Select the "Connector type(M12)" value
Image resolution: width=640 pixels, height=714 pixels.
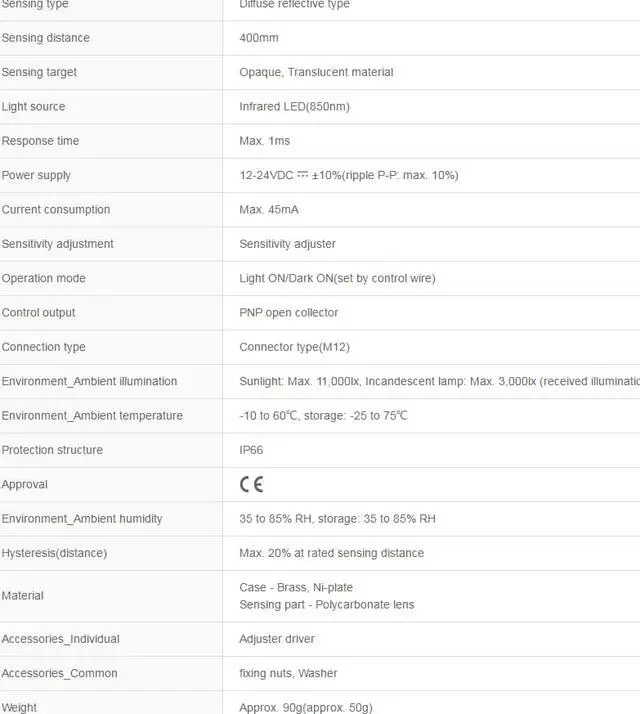click(294, 347)
